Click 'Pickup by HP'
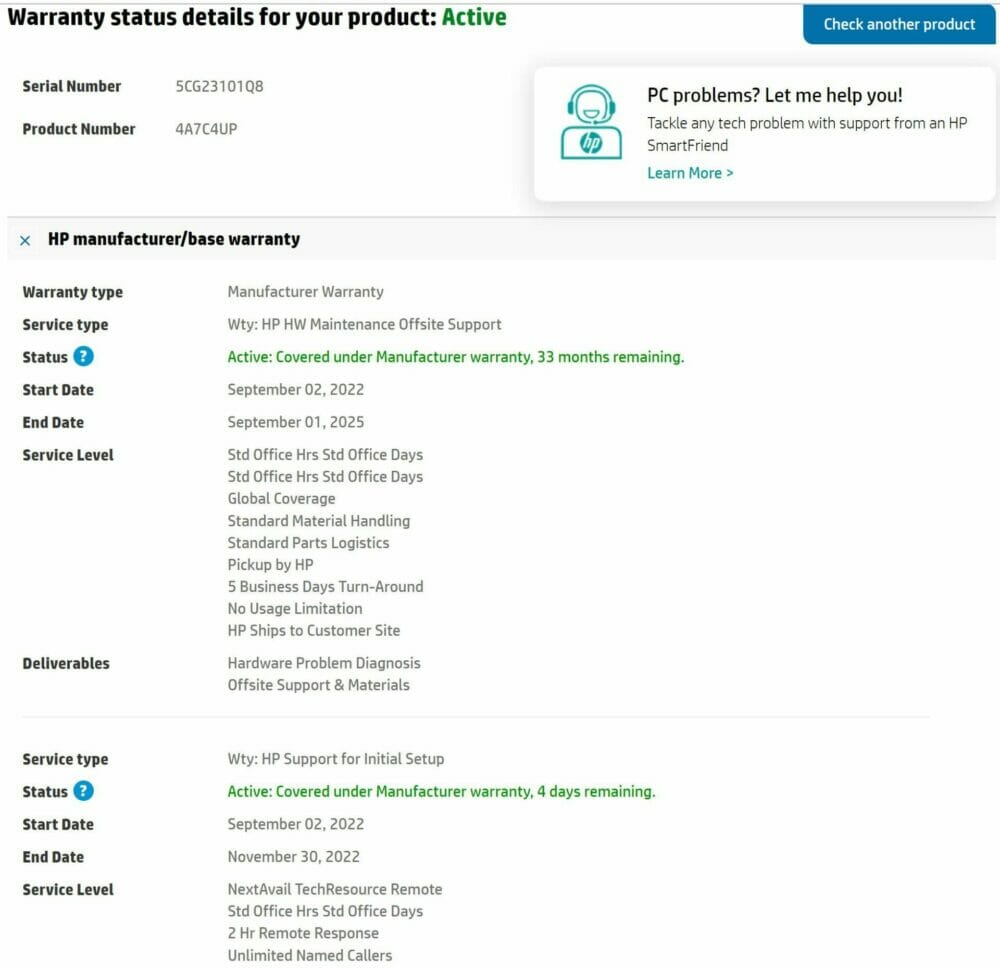The image size is (1000, 970). click(270, 564)
